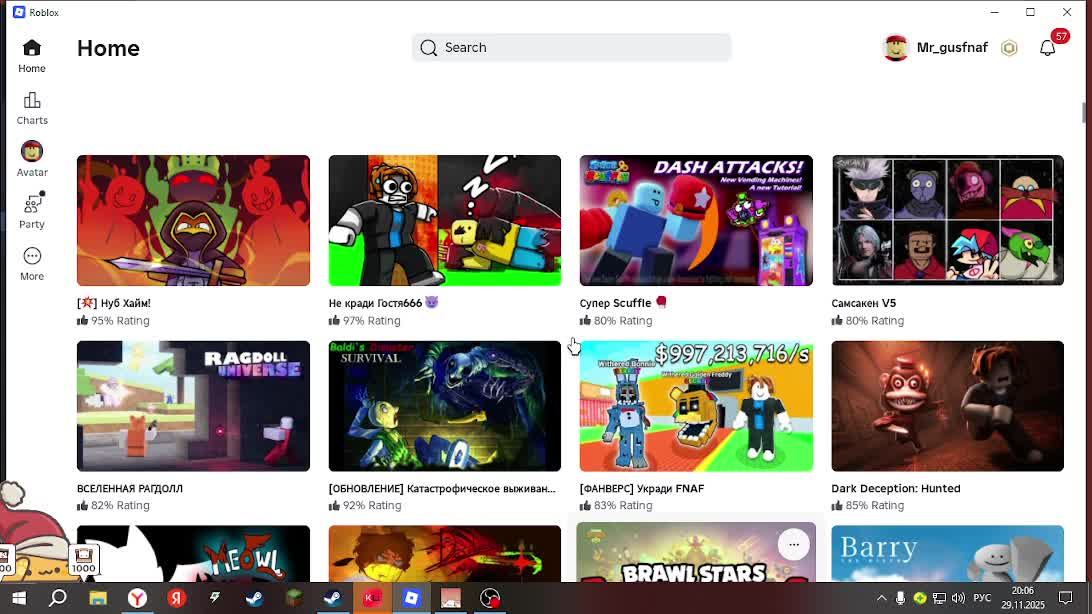1092x614 pixels.
Task: Click the [ФАНВЕРС] Укради FNAF title
Action: 641,489
